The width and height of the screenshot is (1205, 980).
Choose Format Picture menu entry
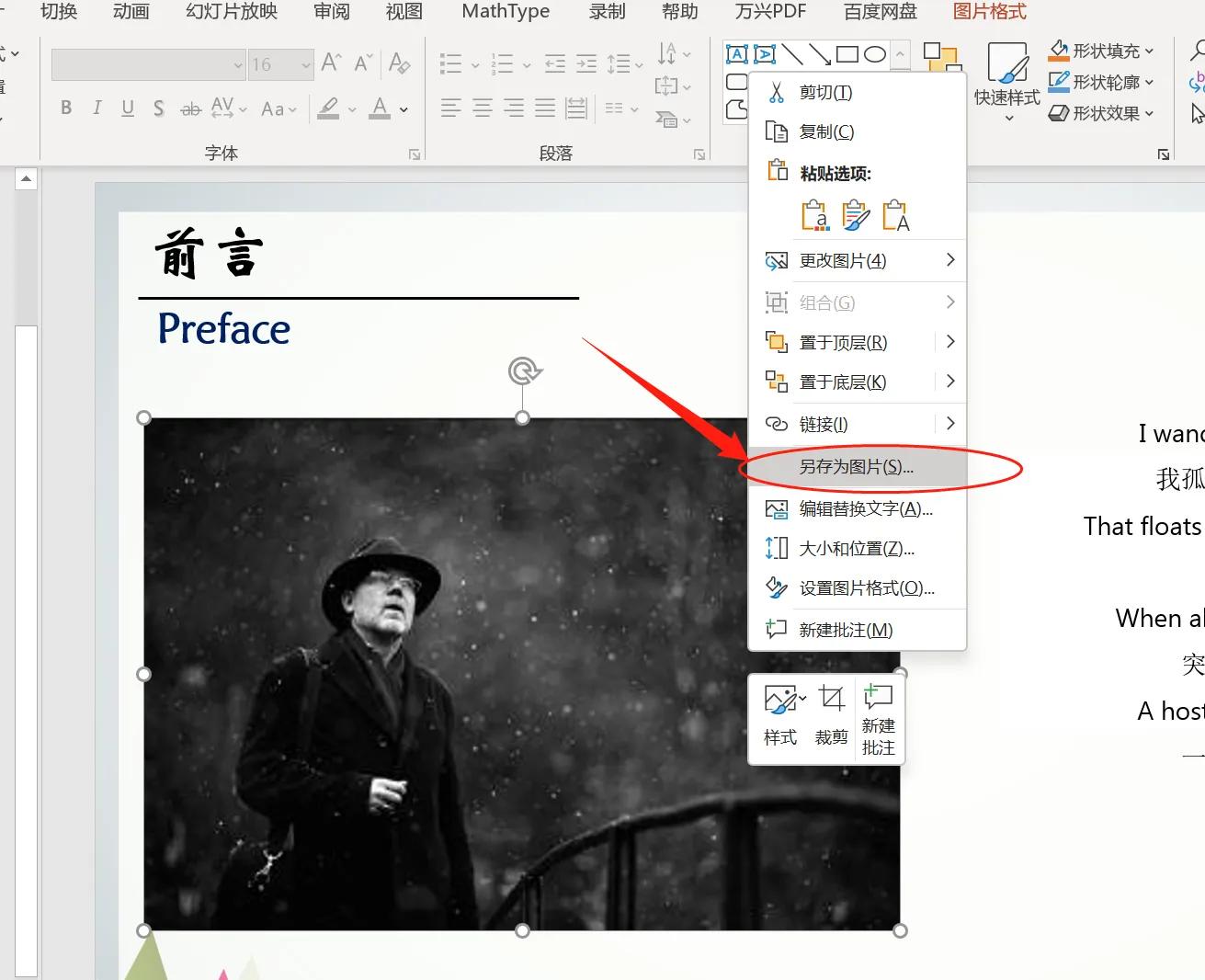858,588
